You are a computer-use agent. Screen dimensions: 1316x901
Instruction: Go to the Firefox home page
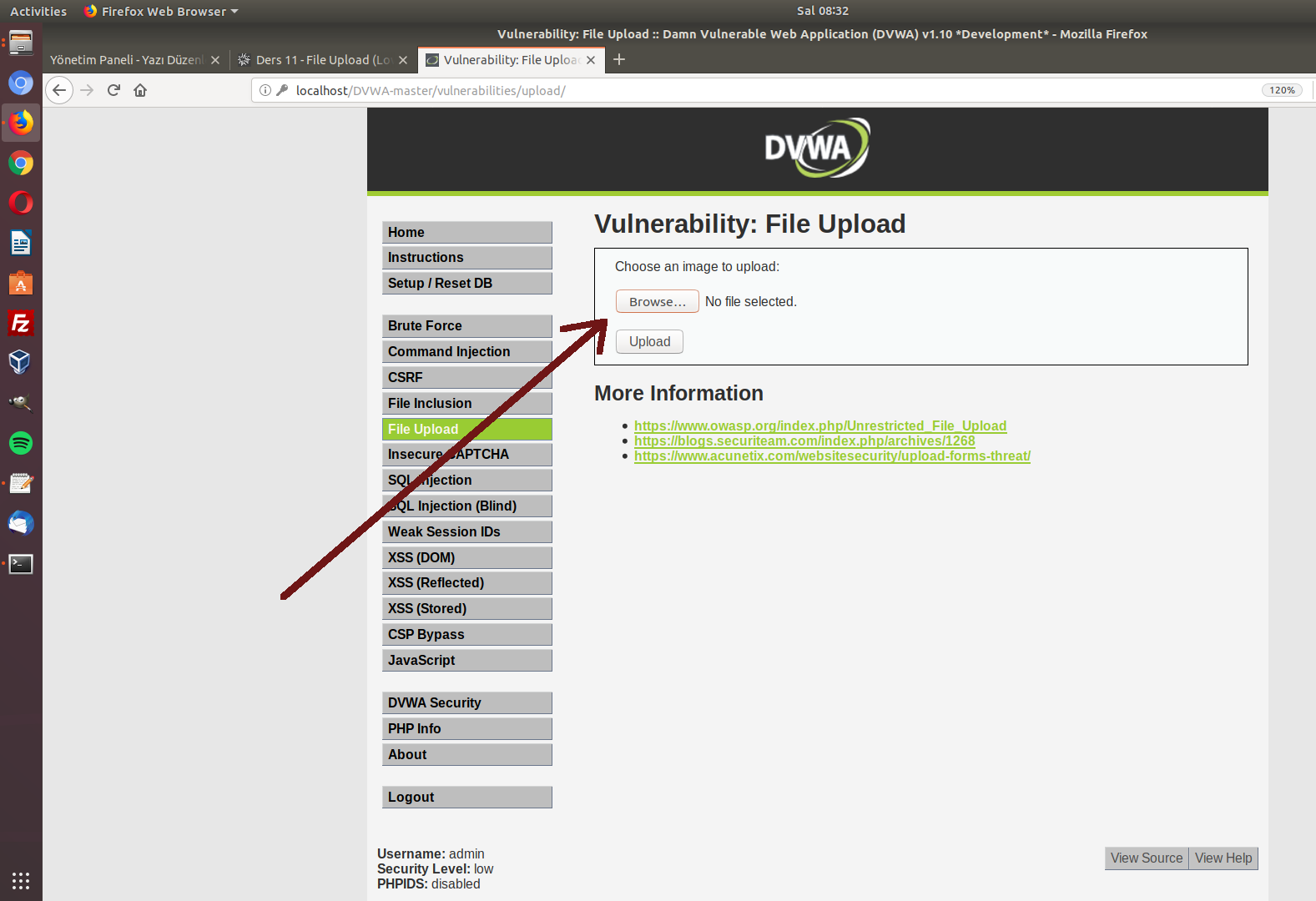pyautogui.click(x=140, y=90)
